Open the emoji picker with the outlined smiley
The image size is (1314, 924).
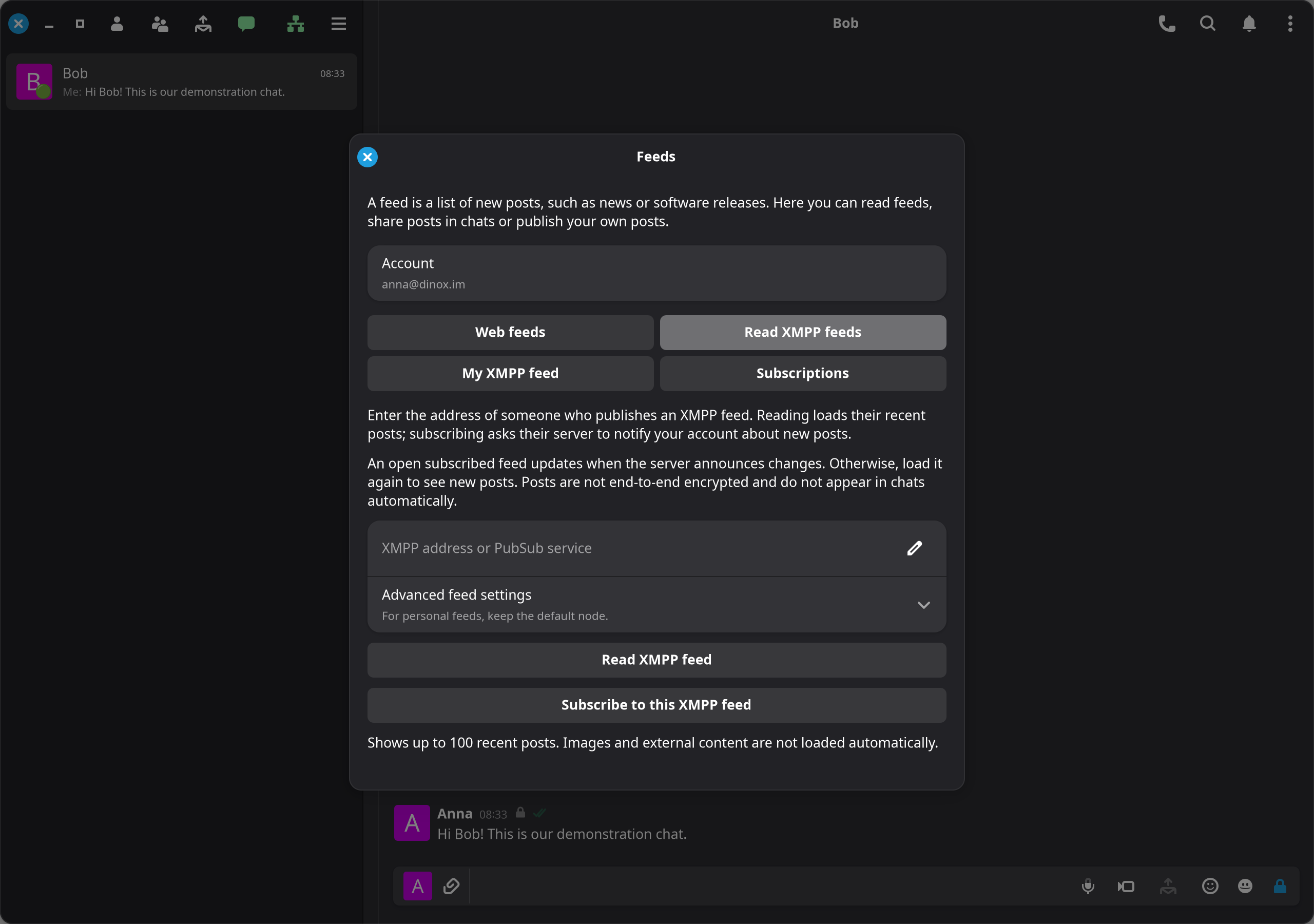pyautogui.click(x=1210, y=886)
